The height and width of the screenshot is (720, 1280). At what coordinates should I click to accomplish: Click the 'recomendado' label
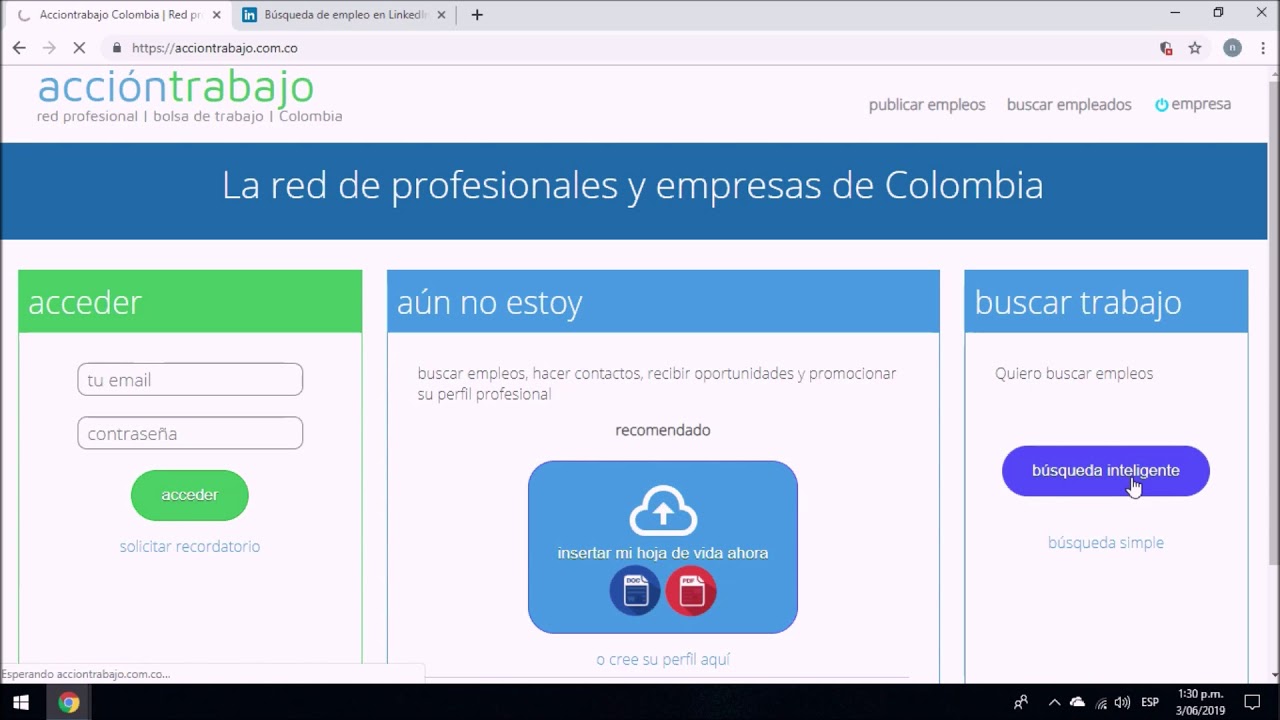coord(663,430)
